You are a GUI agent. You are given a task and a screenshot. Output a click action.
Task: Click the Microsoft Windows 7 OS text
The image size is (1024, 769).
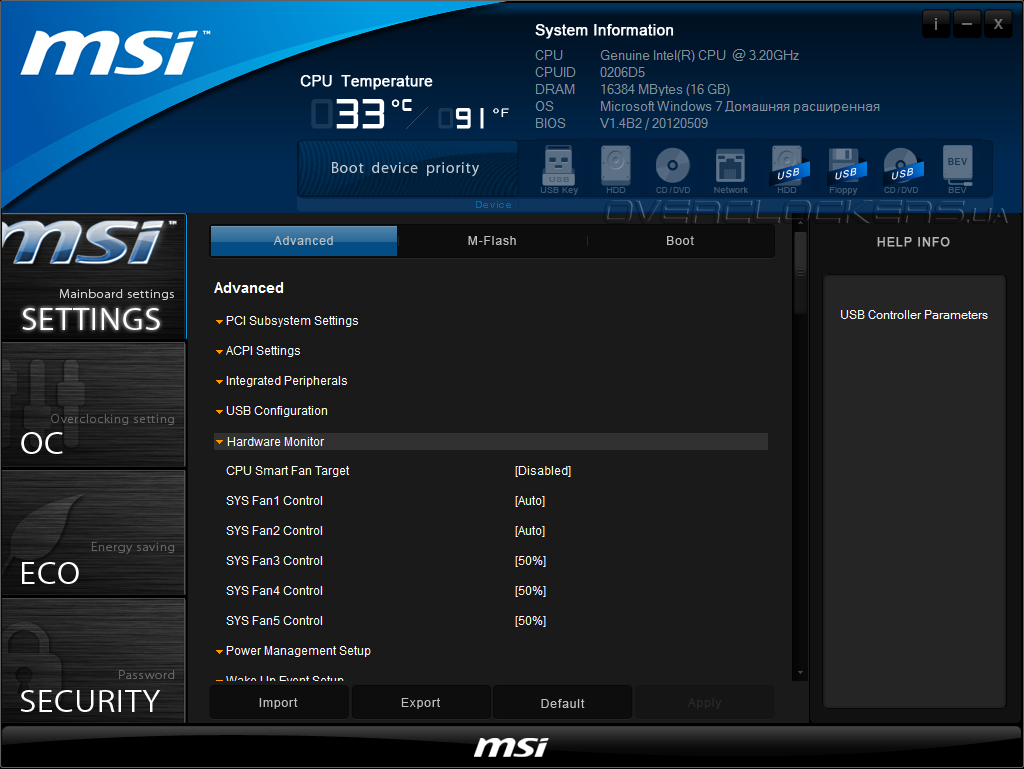point(739,106)
